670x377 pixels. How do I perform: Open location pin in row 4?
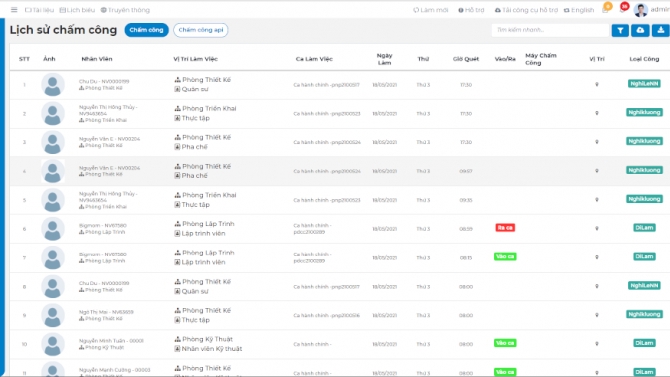[597, 171]
